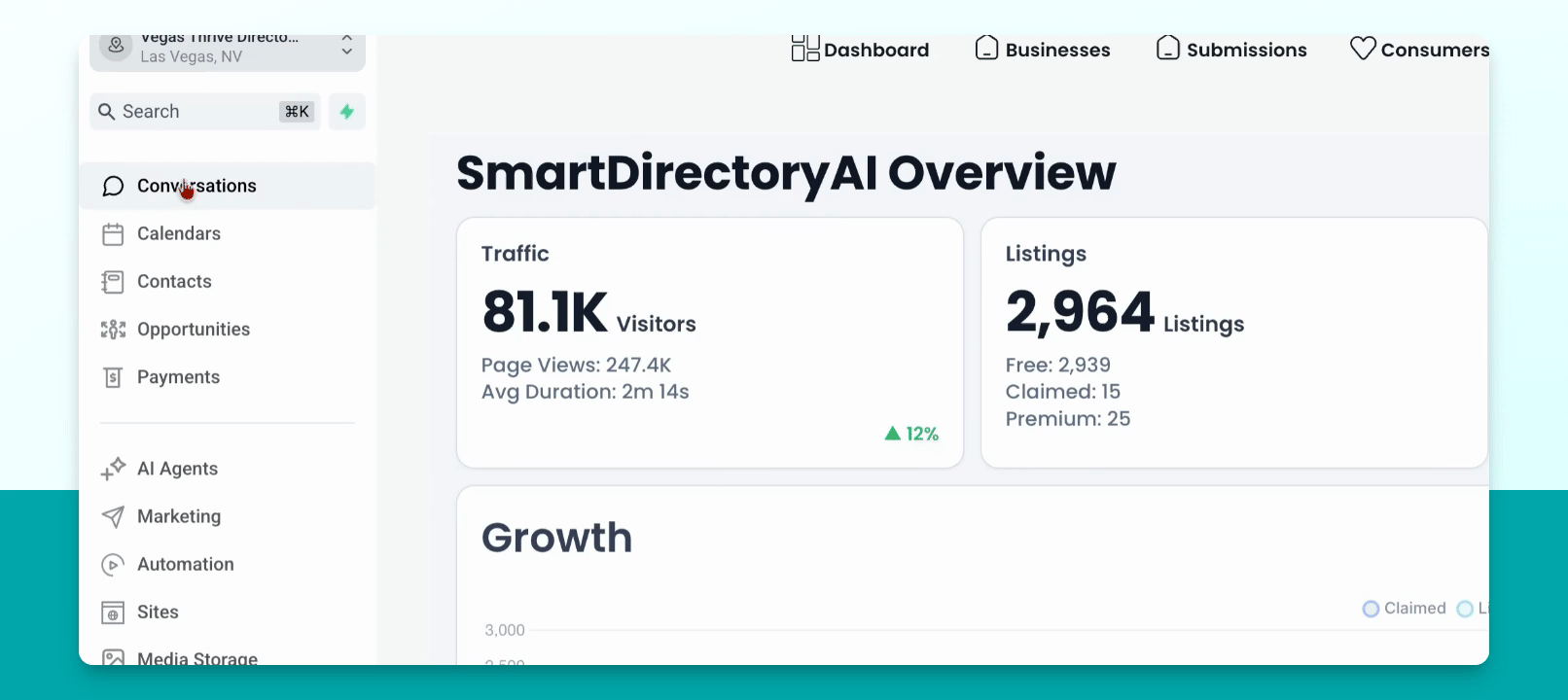Click the Page Views: 247.4K text
This screenshot has height=700, width=1568.
(x=576, y=366)
